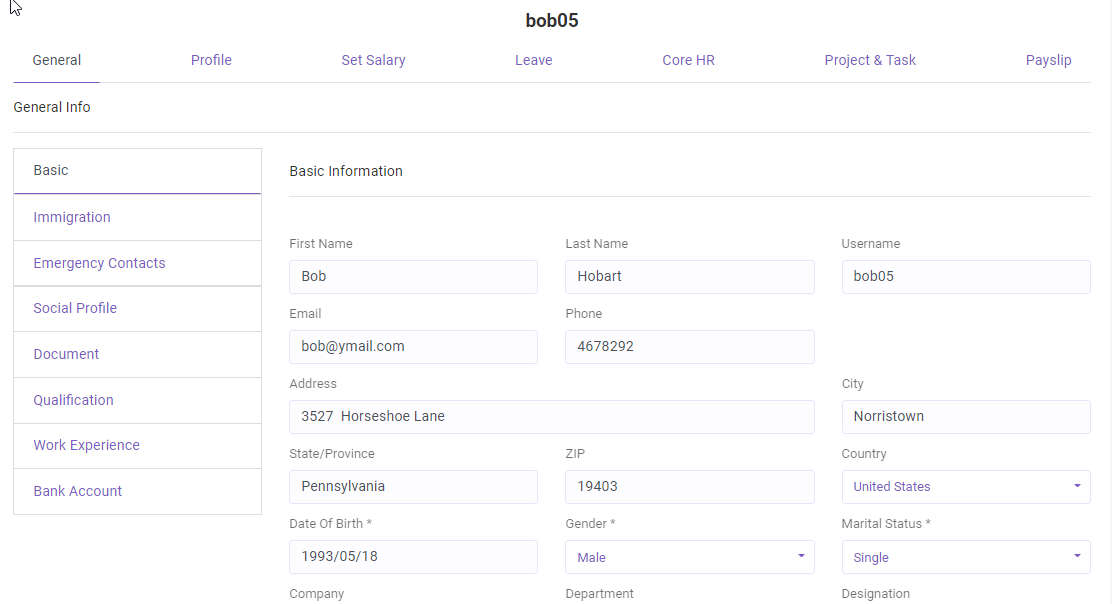The height and width of the screenshot is (604, 1112).
Task: Go to Core HR tab
Action: (688, 60)
